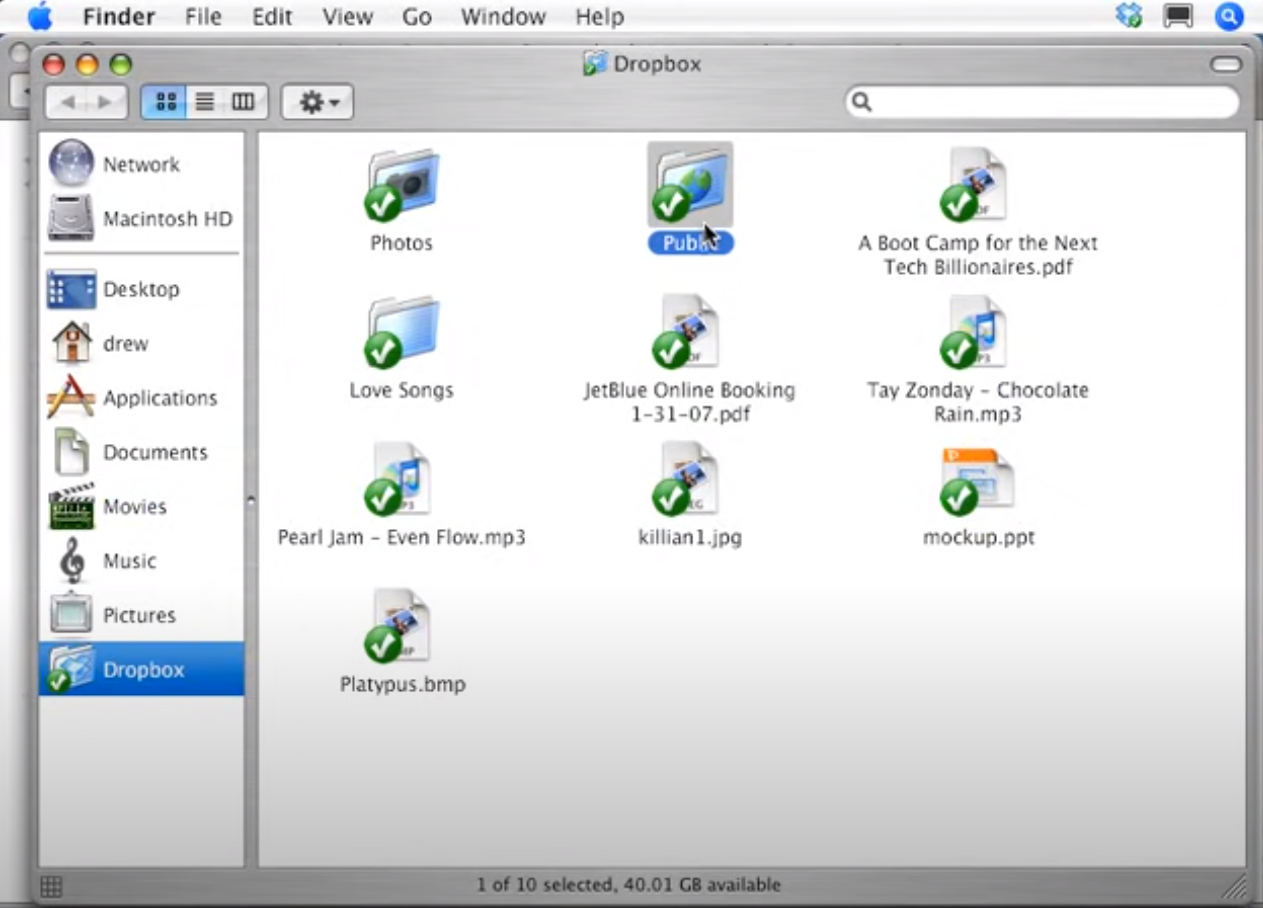Image resolution: width=1263 pixels, height=908 pixels.
Task: Click the "Photos" folder label
Action: click(401, 243)
